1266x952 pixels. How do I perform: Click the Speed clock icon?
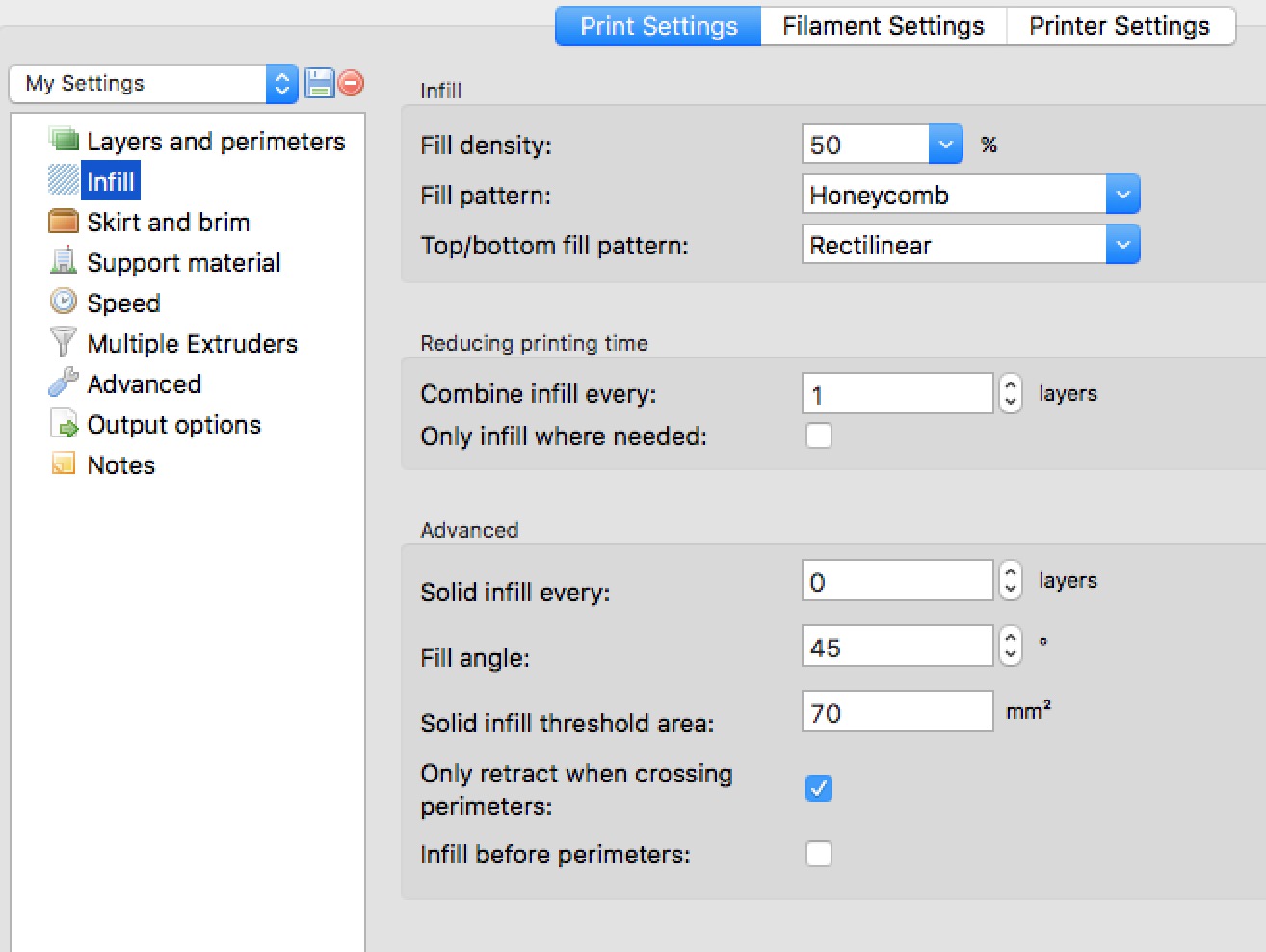[x=64, y=302]
